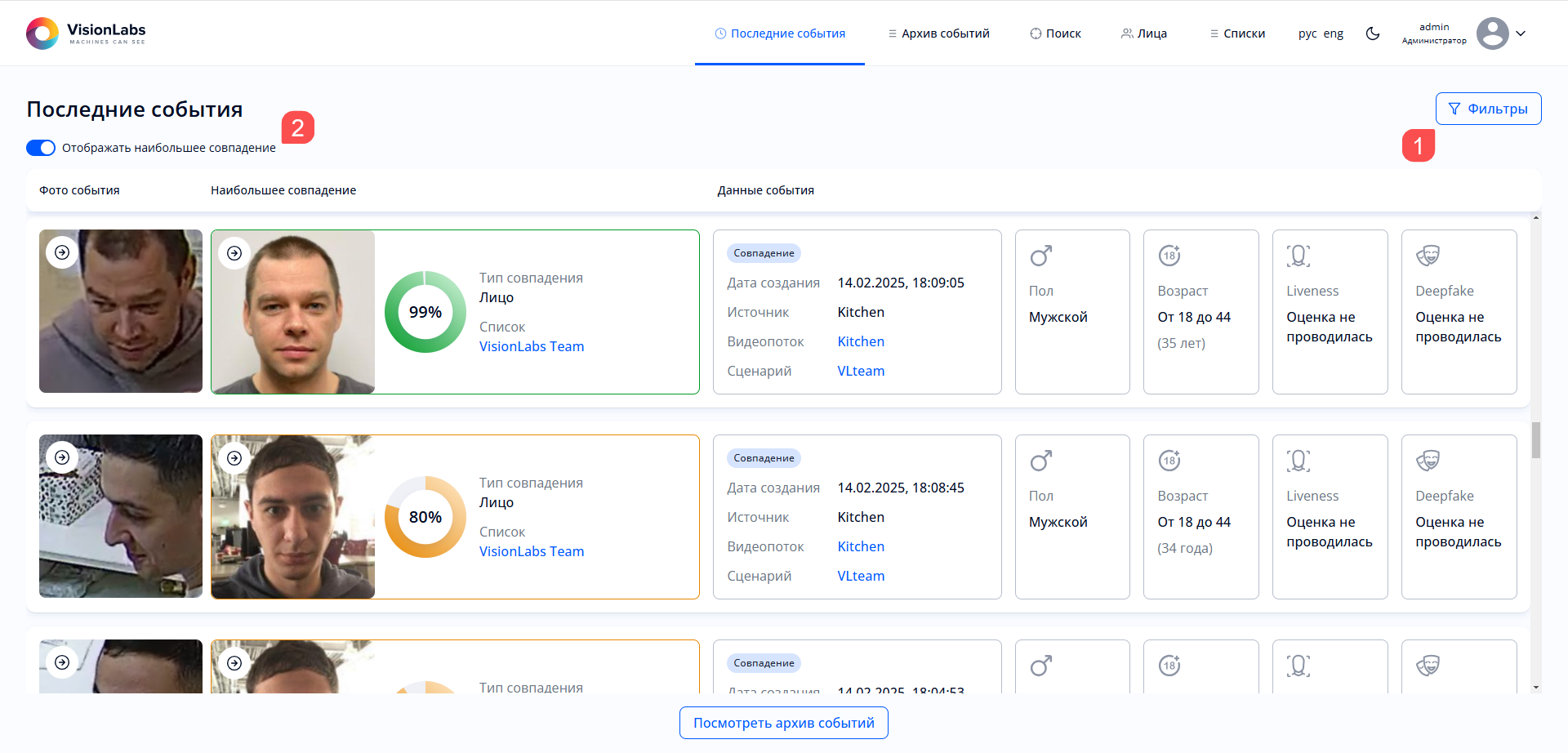Toggle dark mode moon icon
1568x753 pixels.
(1373, 33)
